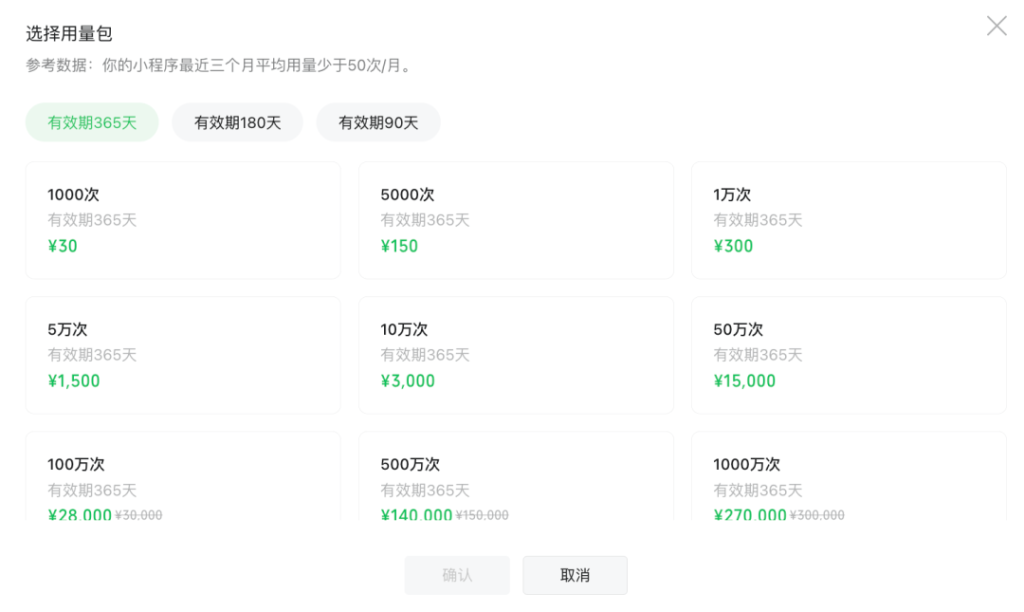Screen dimensions: 1024x612
Task: Select the 50万次 usage package
Action: [x=849, y=355]
